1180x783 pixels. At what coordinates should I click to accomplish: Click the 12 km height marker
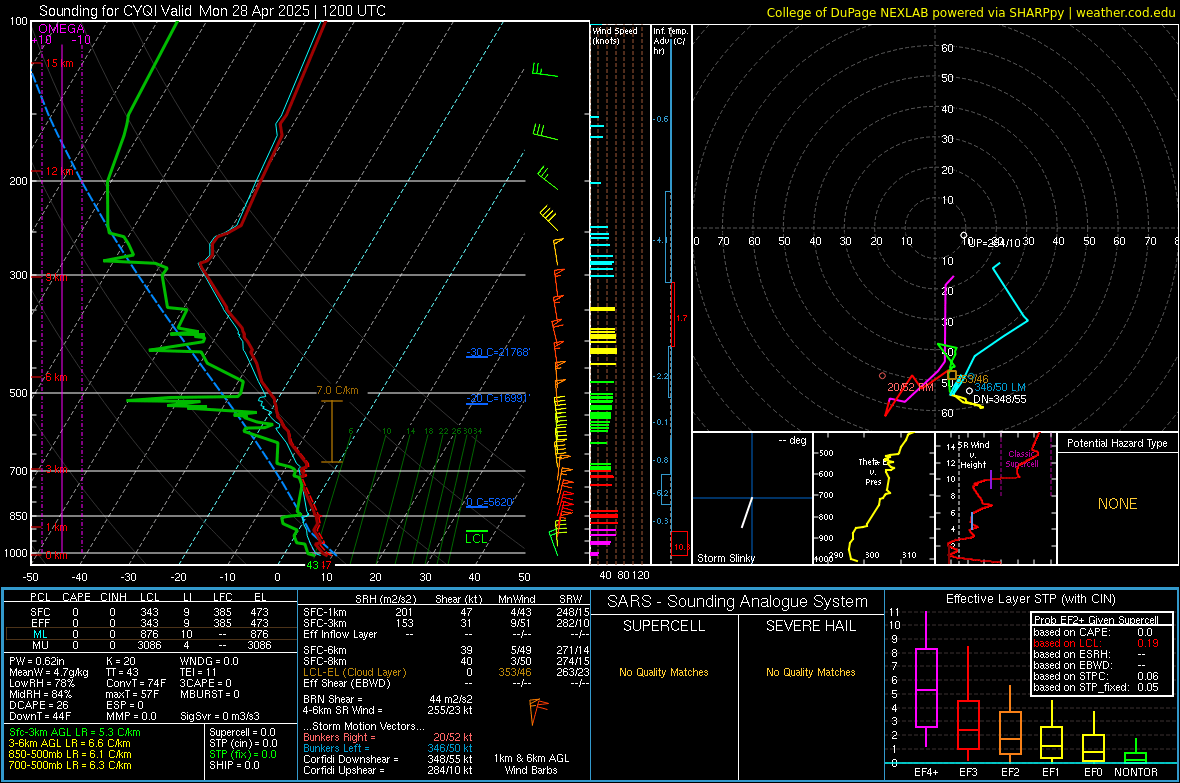[x=59, y=172]
